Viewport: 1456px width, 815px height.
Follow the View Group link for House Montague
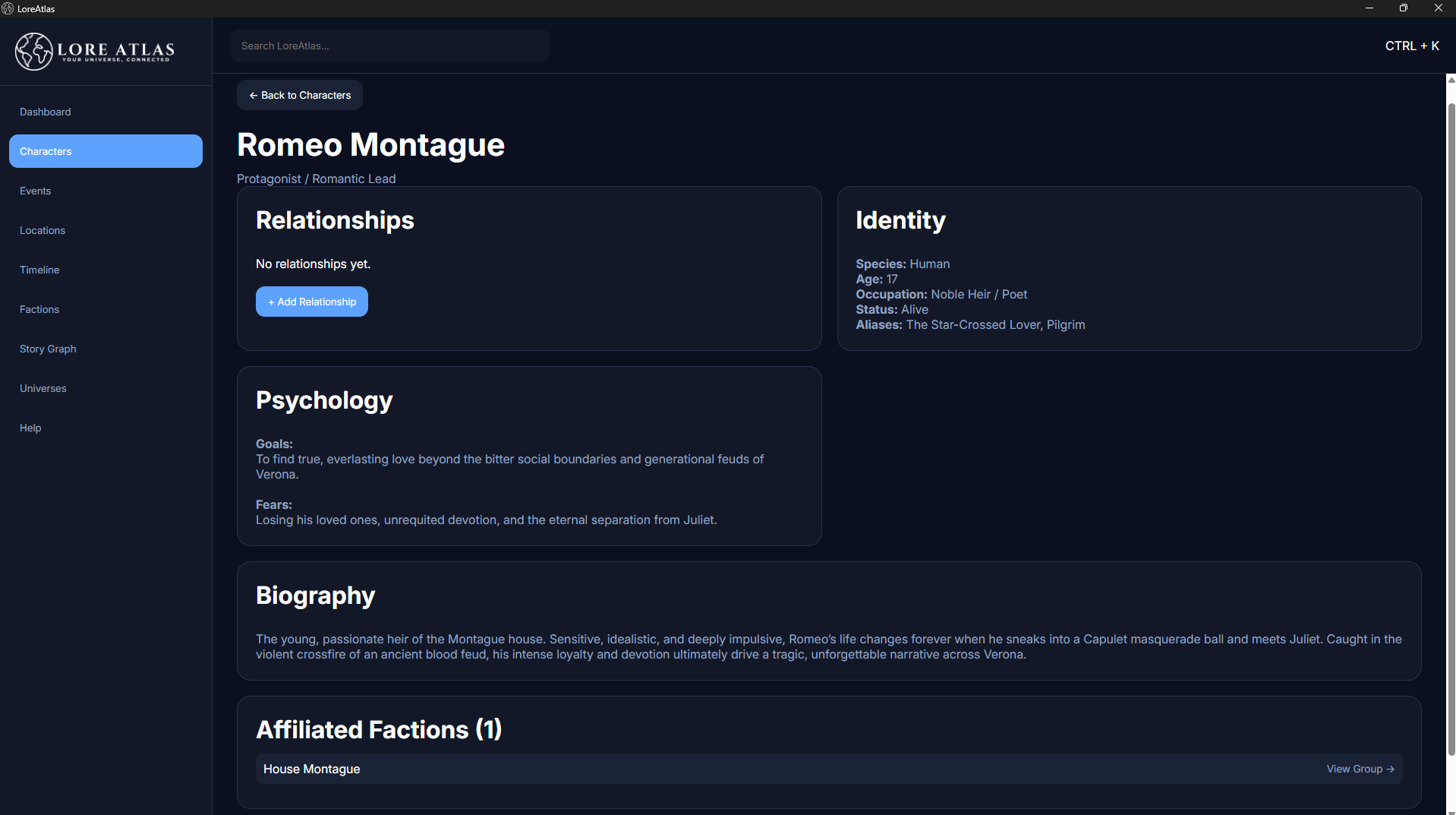click(1360, 769)
